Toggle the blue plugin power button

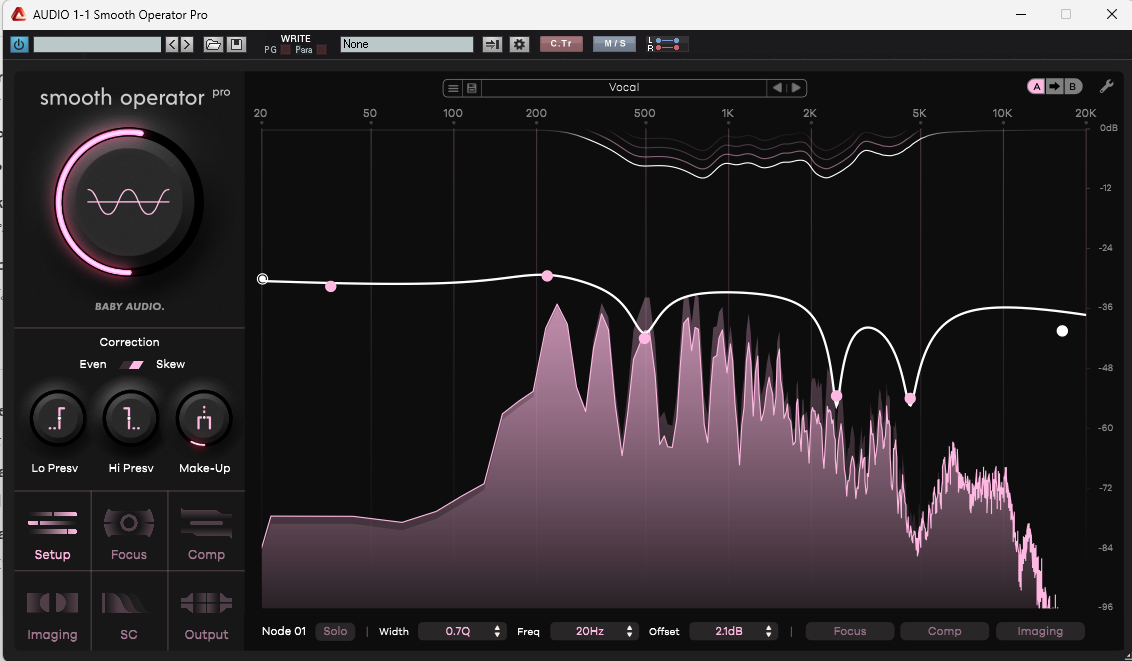tap(19, 44)
